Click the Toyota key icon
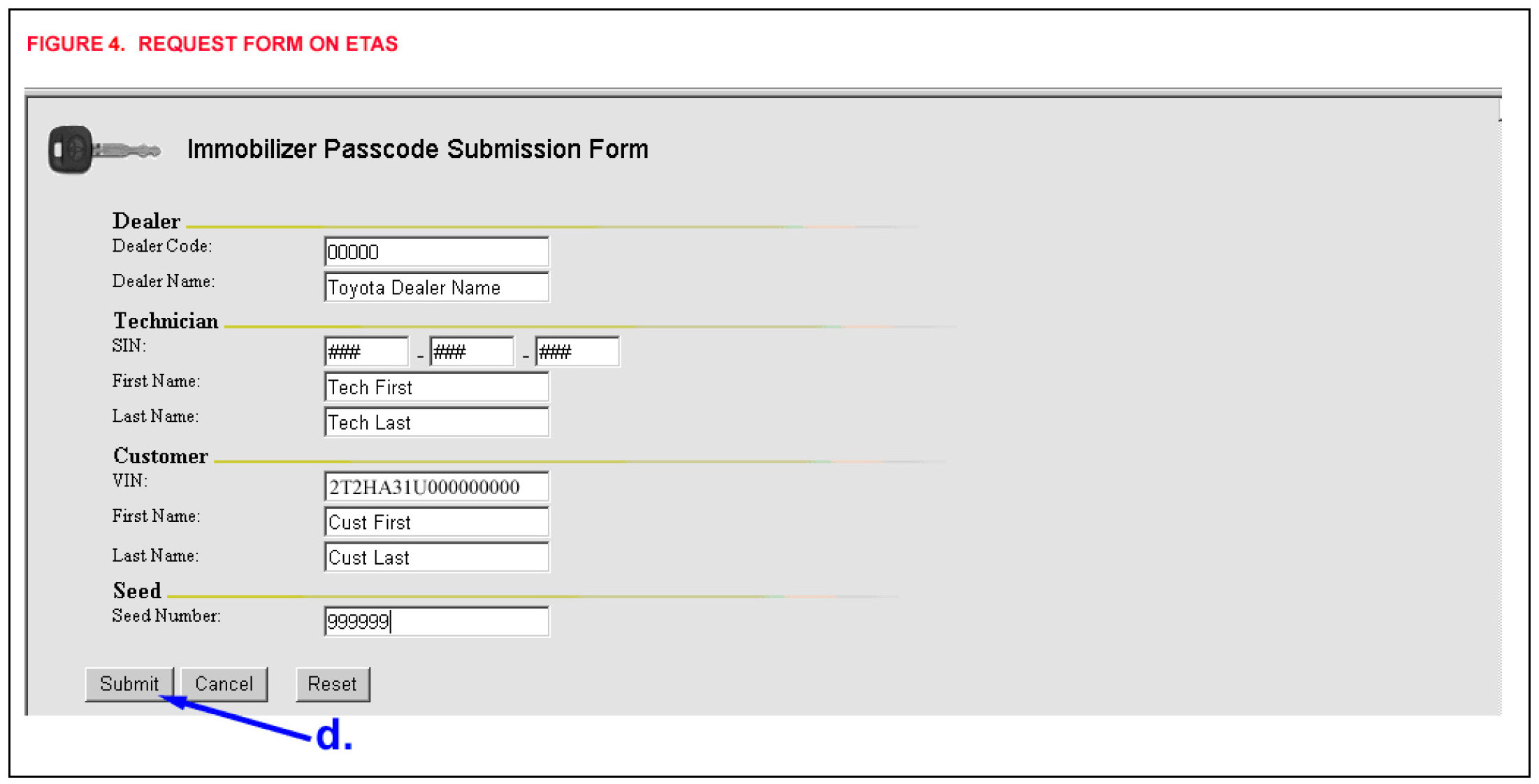The height and width of the screenshot is (784, 1539). click(103, 150)
